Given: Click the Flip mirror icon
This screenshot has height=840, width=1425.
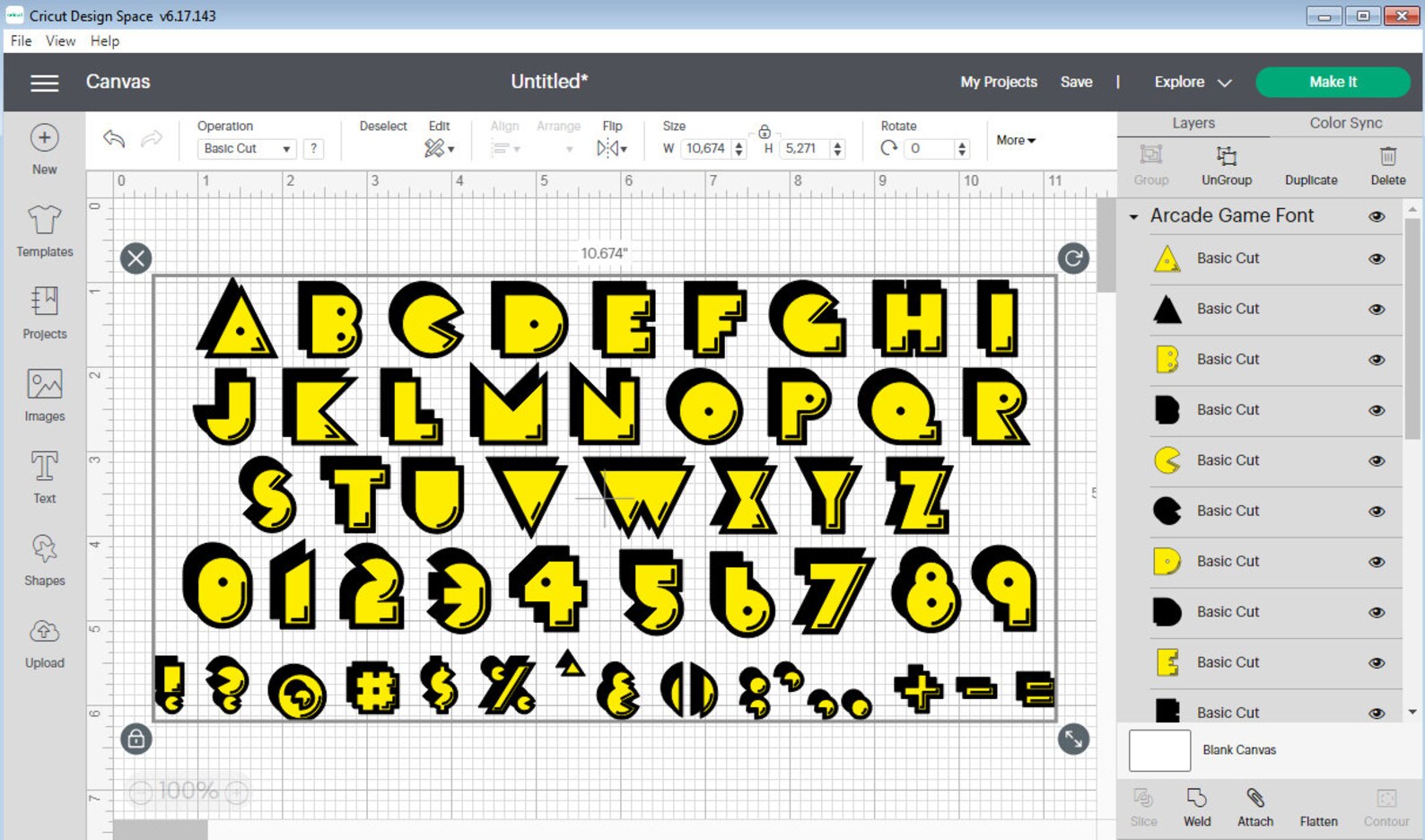Looking at the screenshot, I should [x=607, y=148].
